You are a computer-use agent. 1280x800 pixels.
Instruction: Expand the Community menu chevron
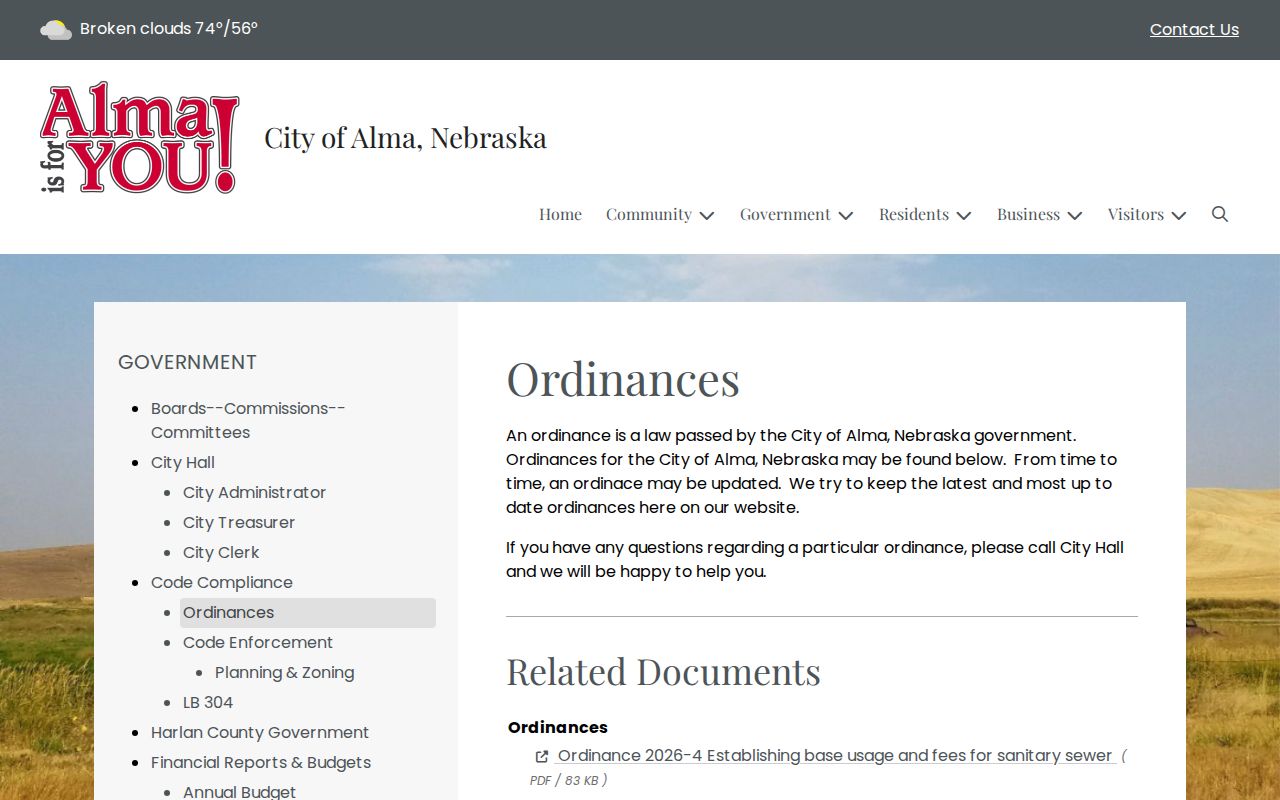(707, 215)
